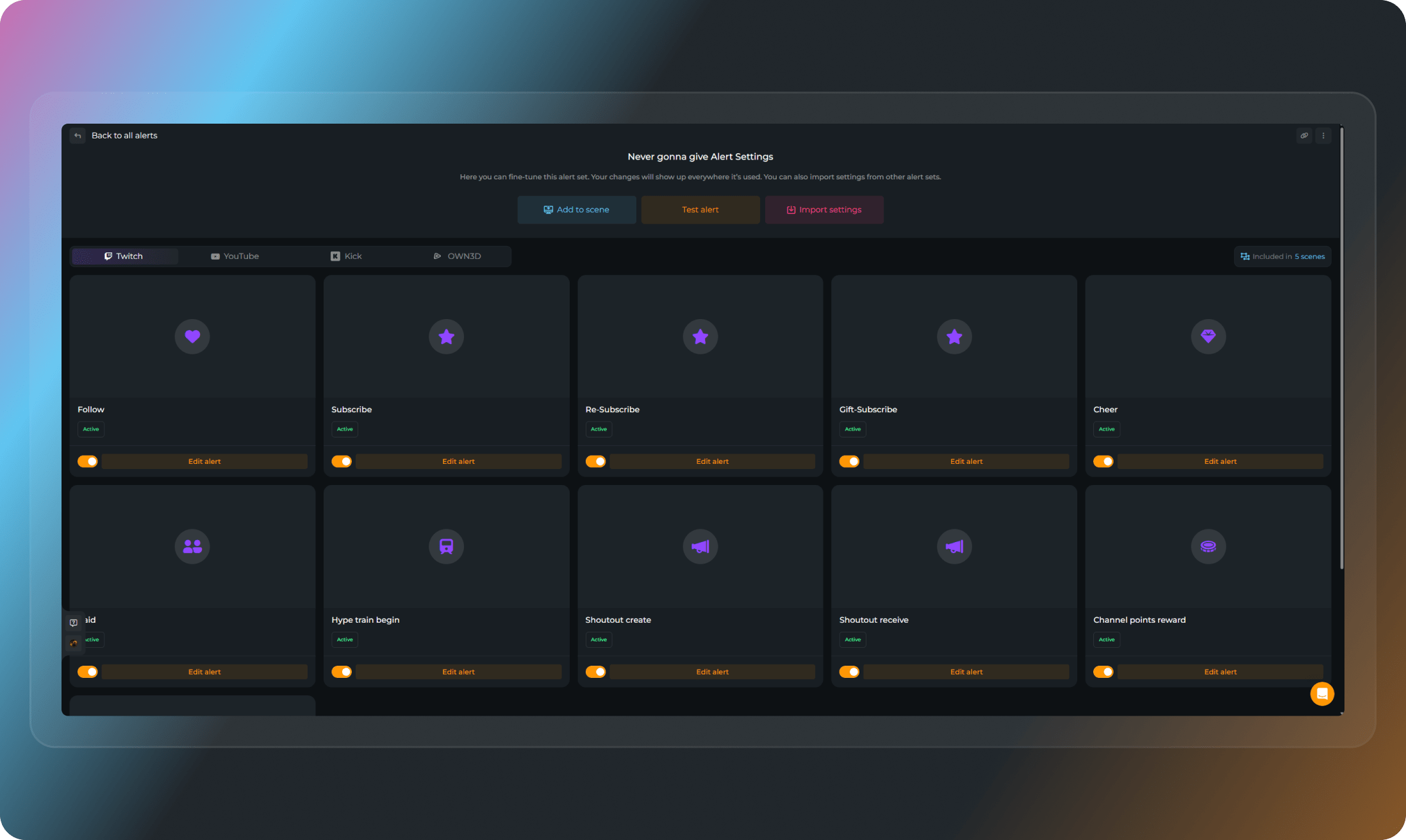Turn off Shoutout receive alert toggle
Viewport: 1406px width, 840px height.
click(849, 671)
